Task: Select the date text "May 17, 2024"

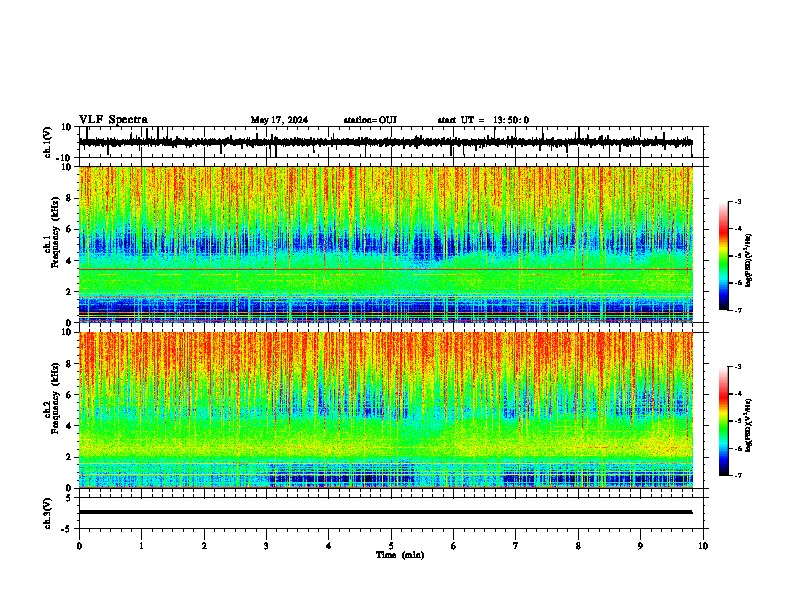Action: [279, 120]
